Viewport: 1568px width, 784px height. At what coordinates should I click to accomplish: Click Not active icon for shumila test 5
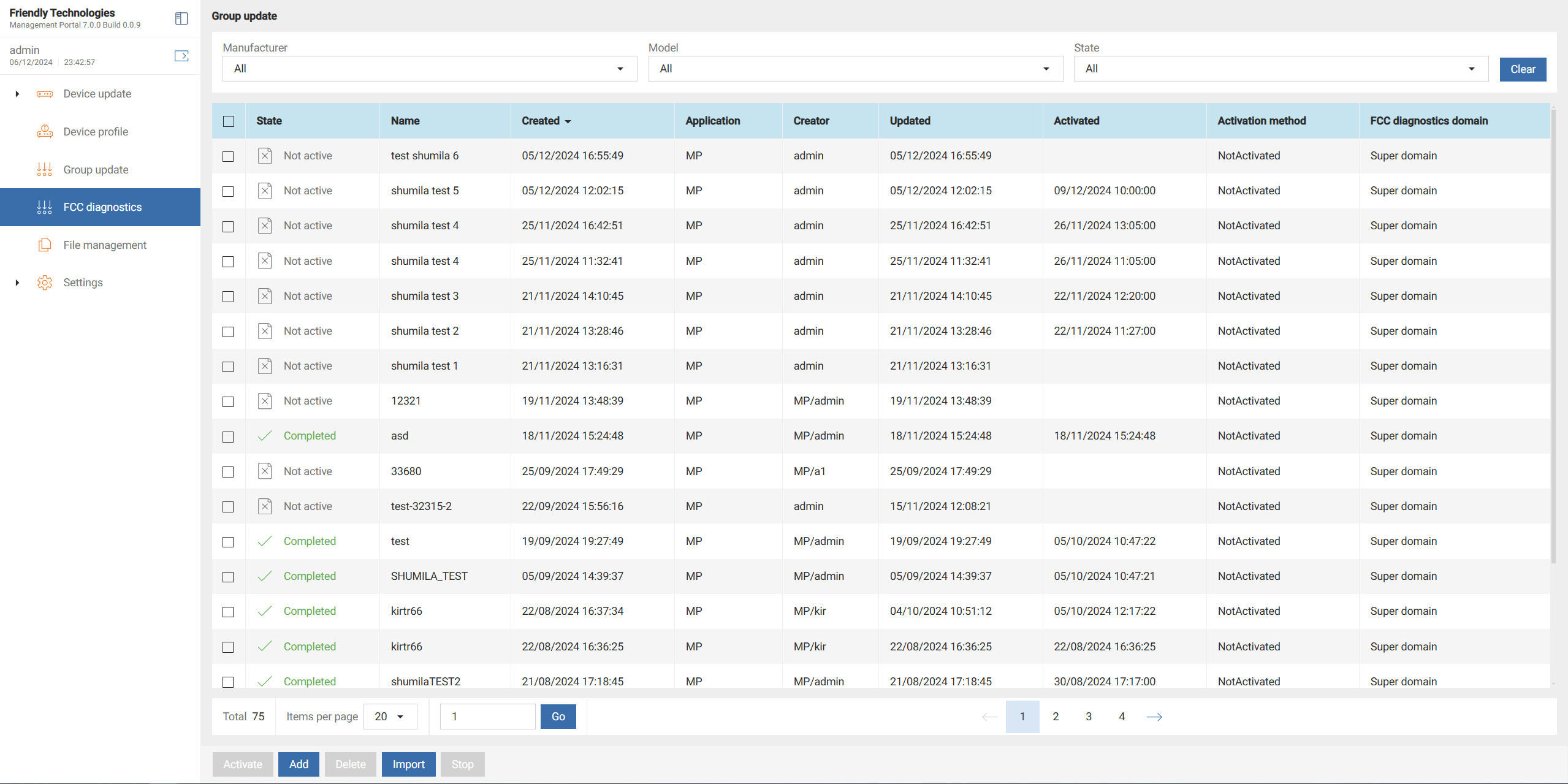tap(265, 191)
